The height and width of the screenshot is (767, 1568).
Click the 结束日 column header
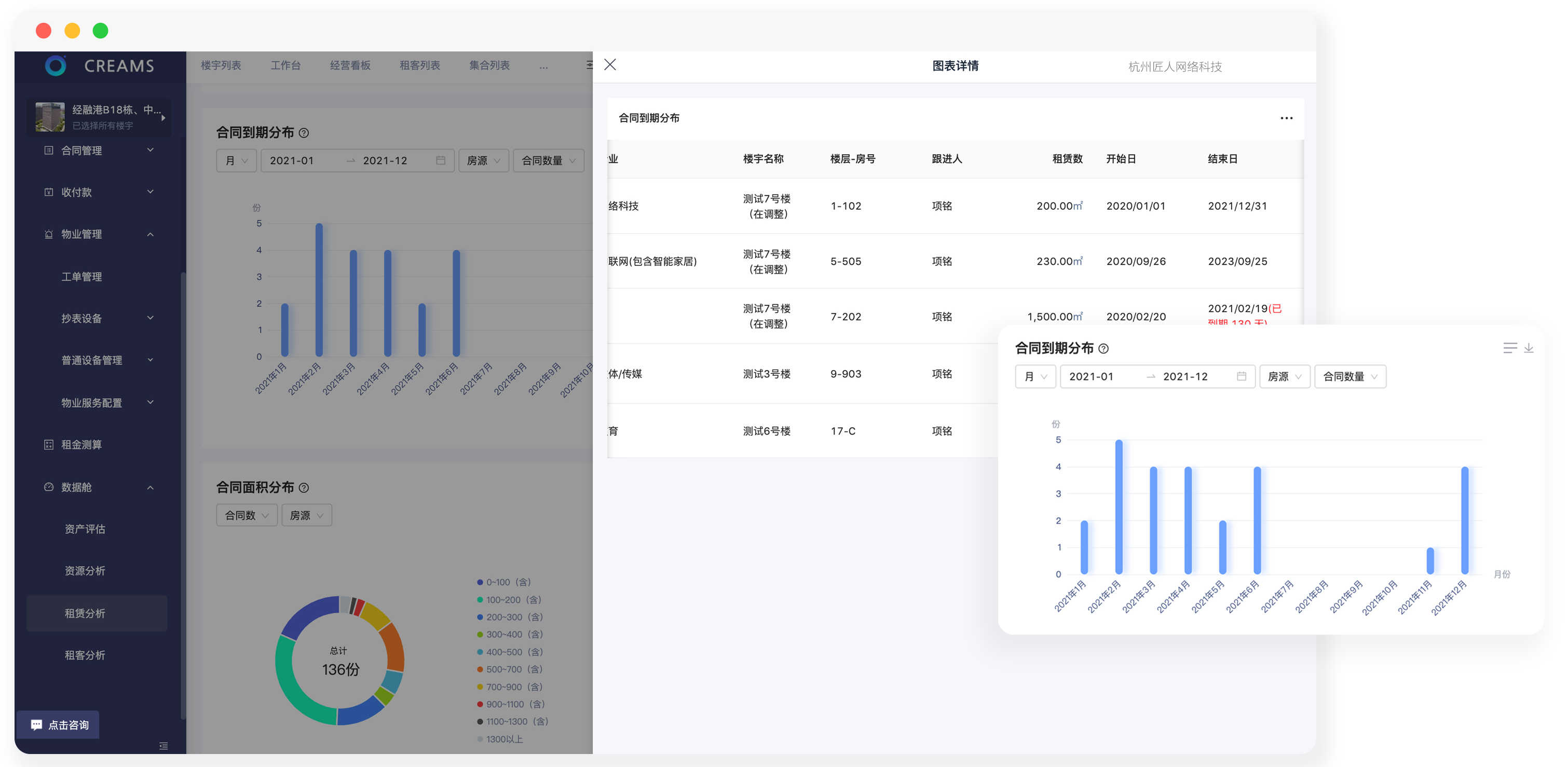click(1223, 159)
